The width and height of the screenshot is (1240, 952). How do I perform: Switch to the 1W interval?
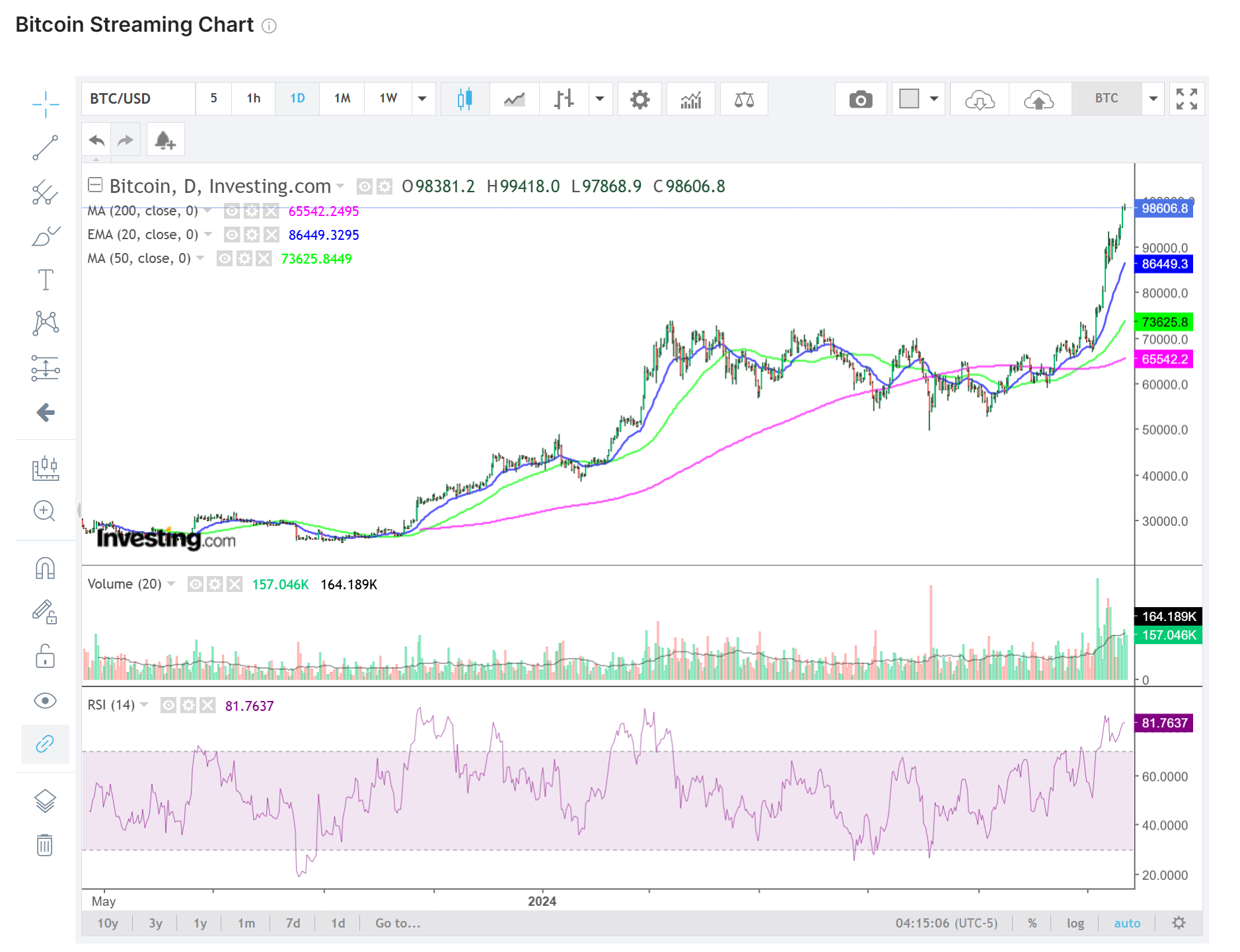(388, 98)
